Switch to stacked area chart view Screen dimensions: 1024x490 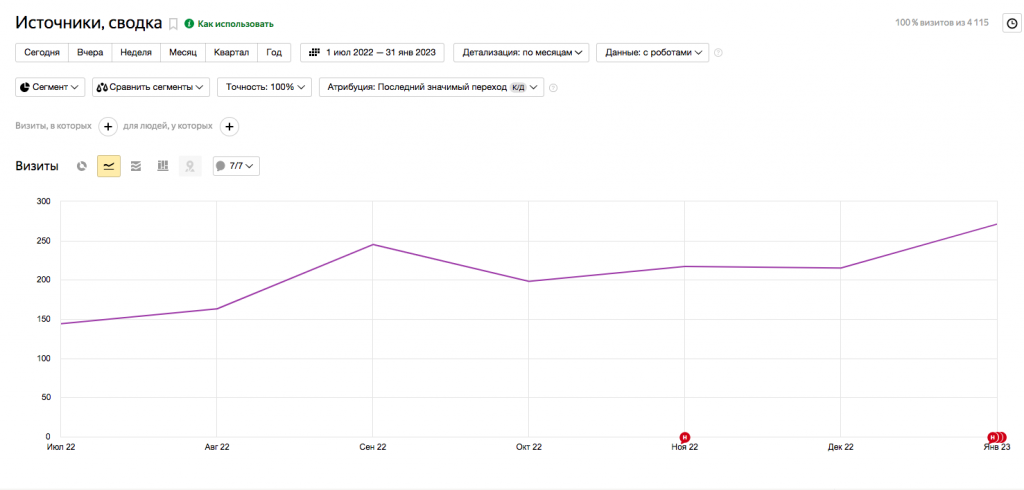point(136,166)
